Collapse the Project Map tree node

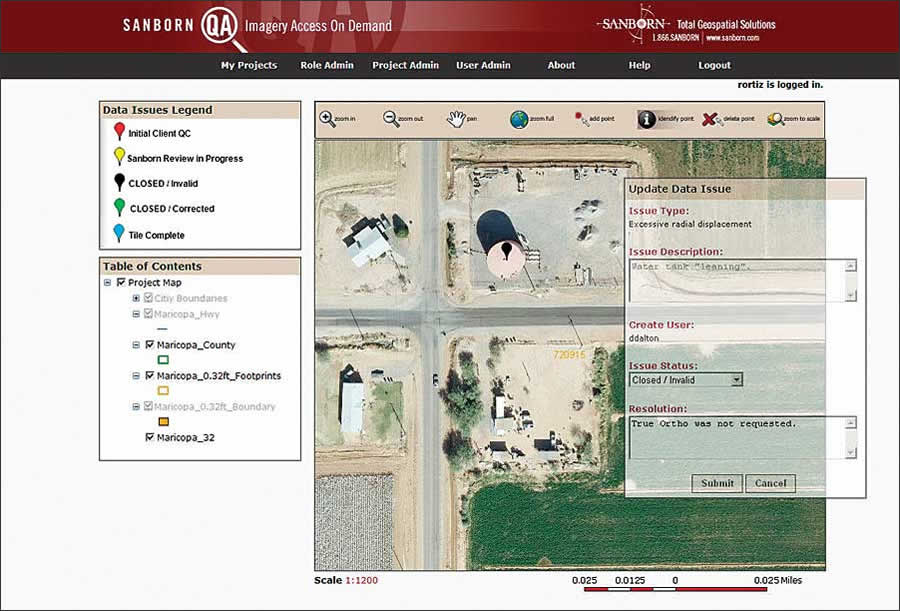pos(107,283)
